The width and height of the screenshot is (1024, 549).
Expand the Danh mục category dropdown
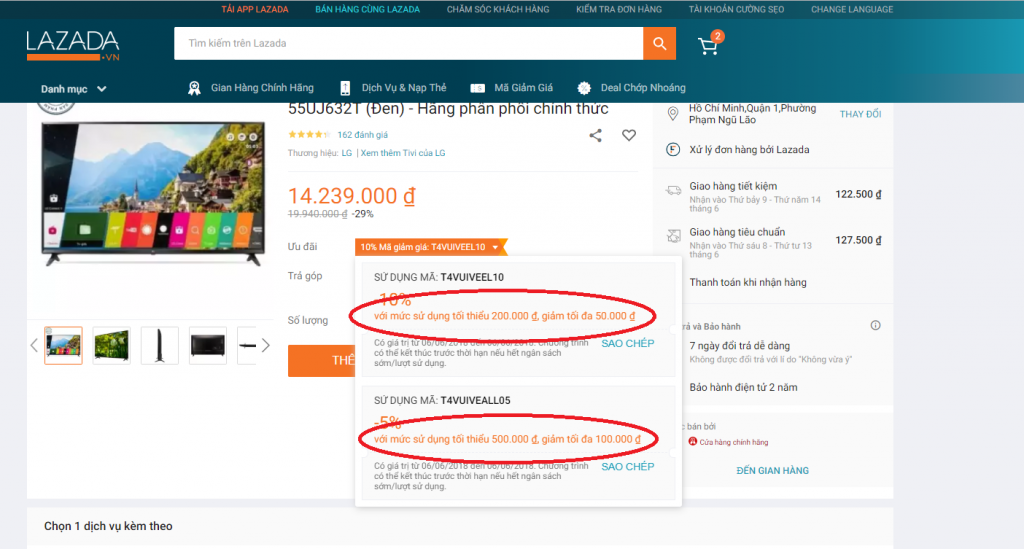[x=73, y=89]
